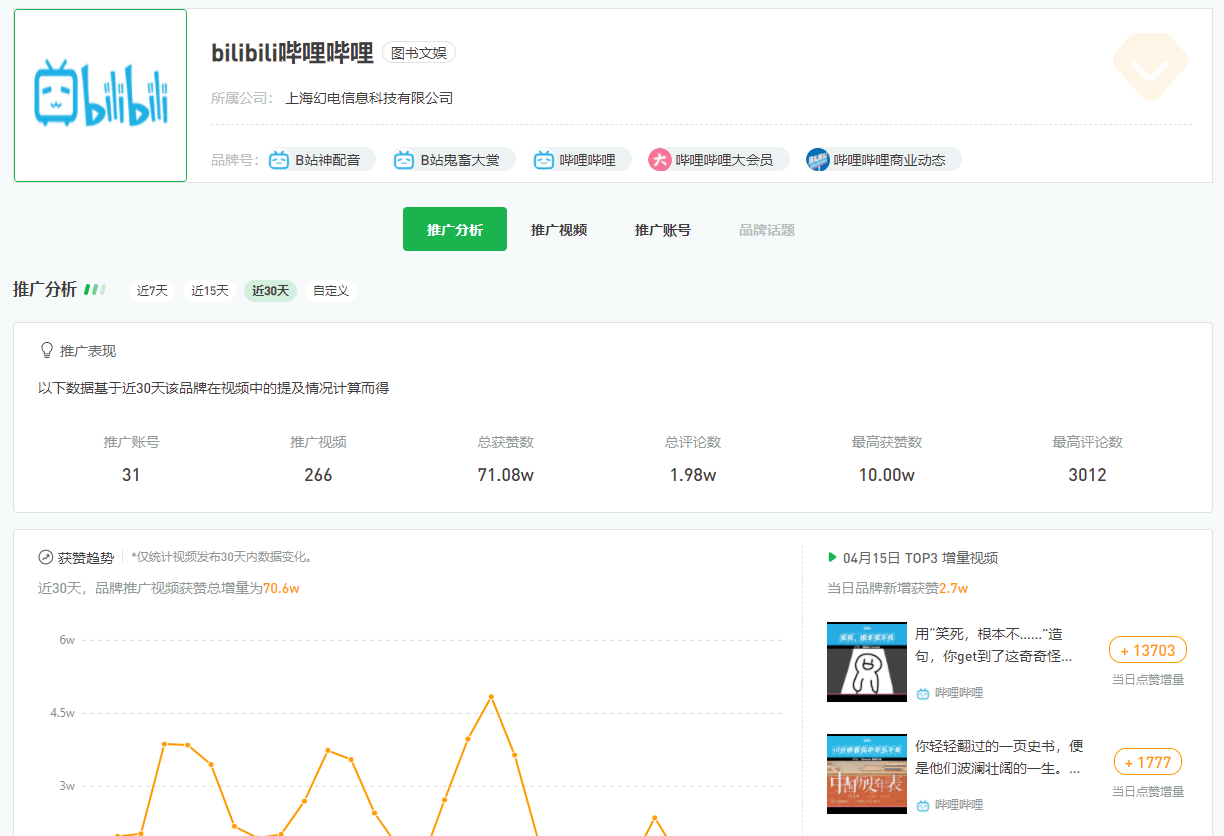
Task: Click the pink 哔哩哔哩大会员 avatar icon
Action: 660,159
